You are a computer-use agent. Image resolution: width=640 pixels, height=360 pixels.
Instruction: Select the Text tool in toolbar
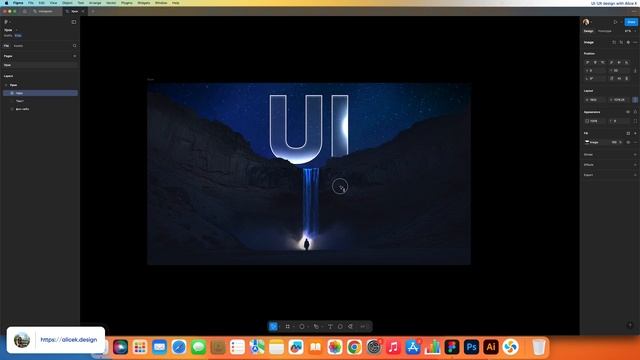(x=330, y=327)
